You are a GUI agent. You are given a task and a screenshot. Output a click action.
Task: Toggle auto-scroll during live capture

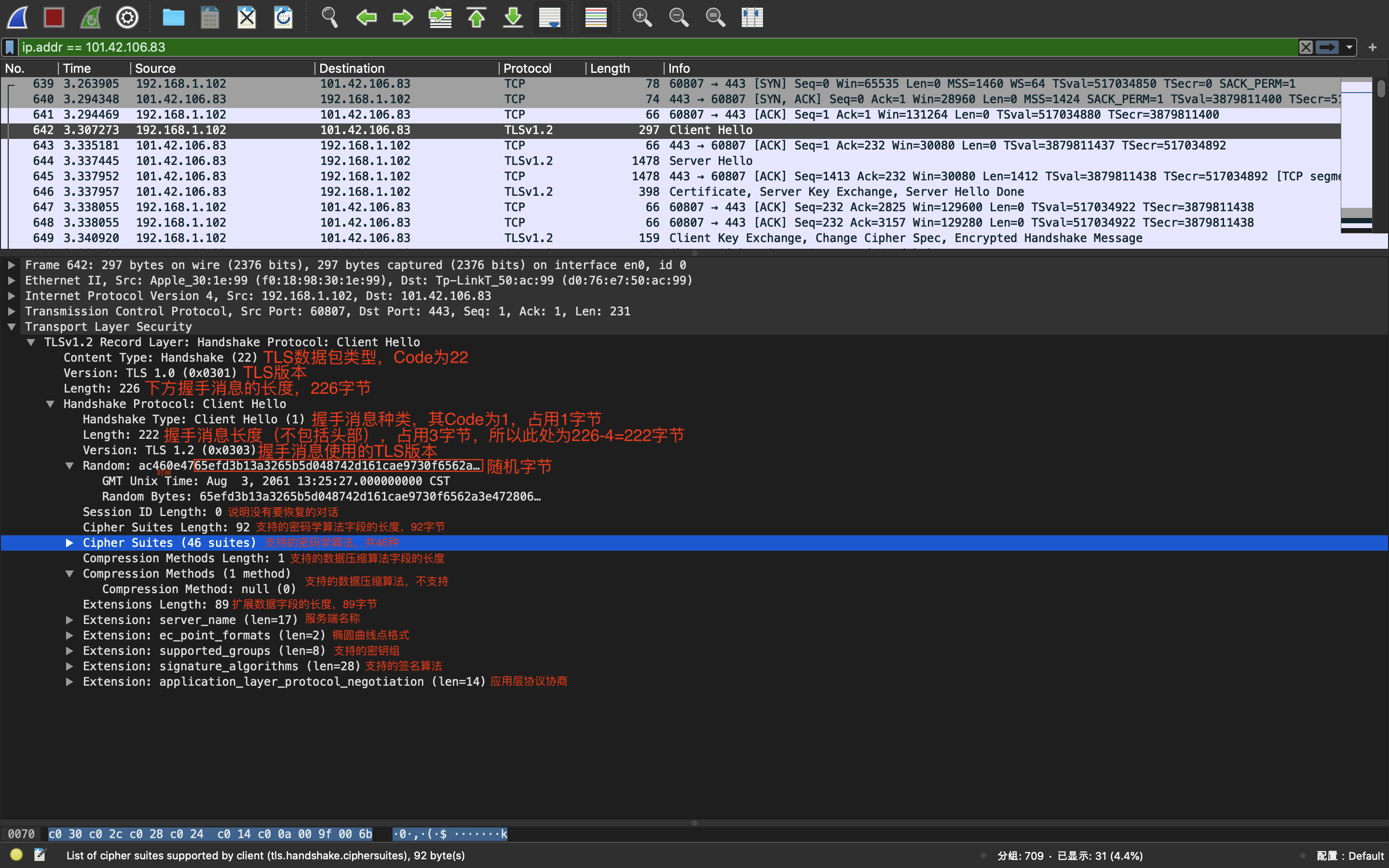[550, 17]
